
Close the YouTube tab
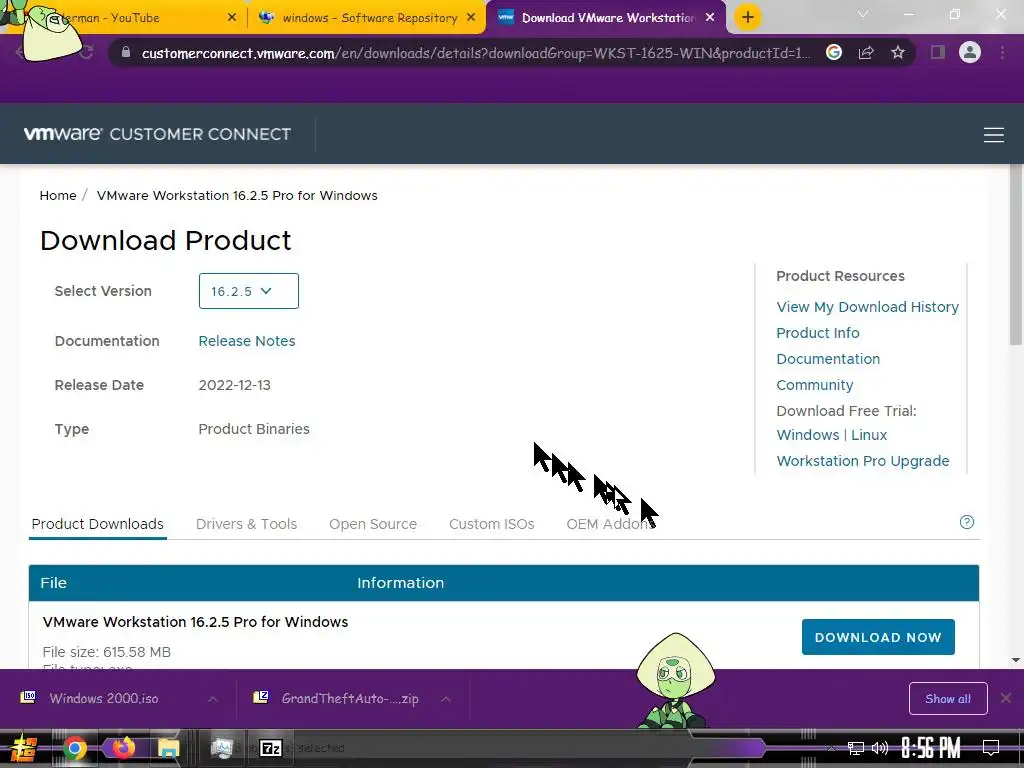[x=232, y=18]
